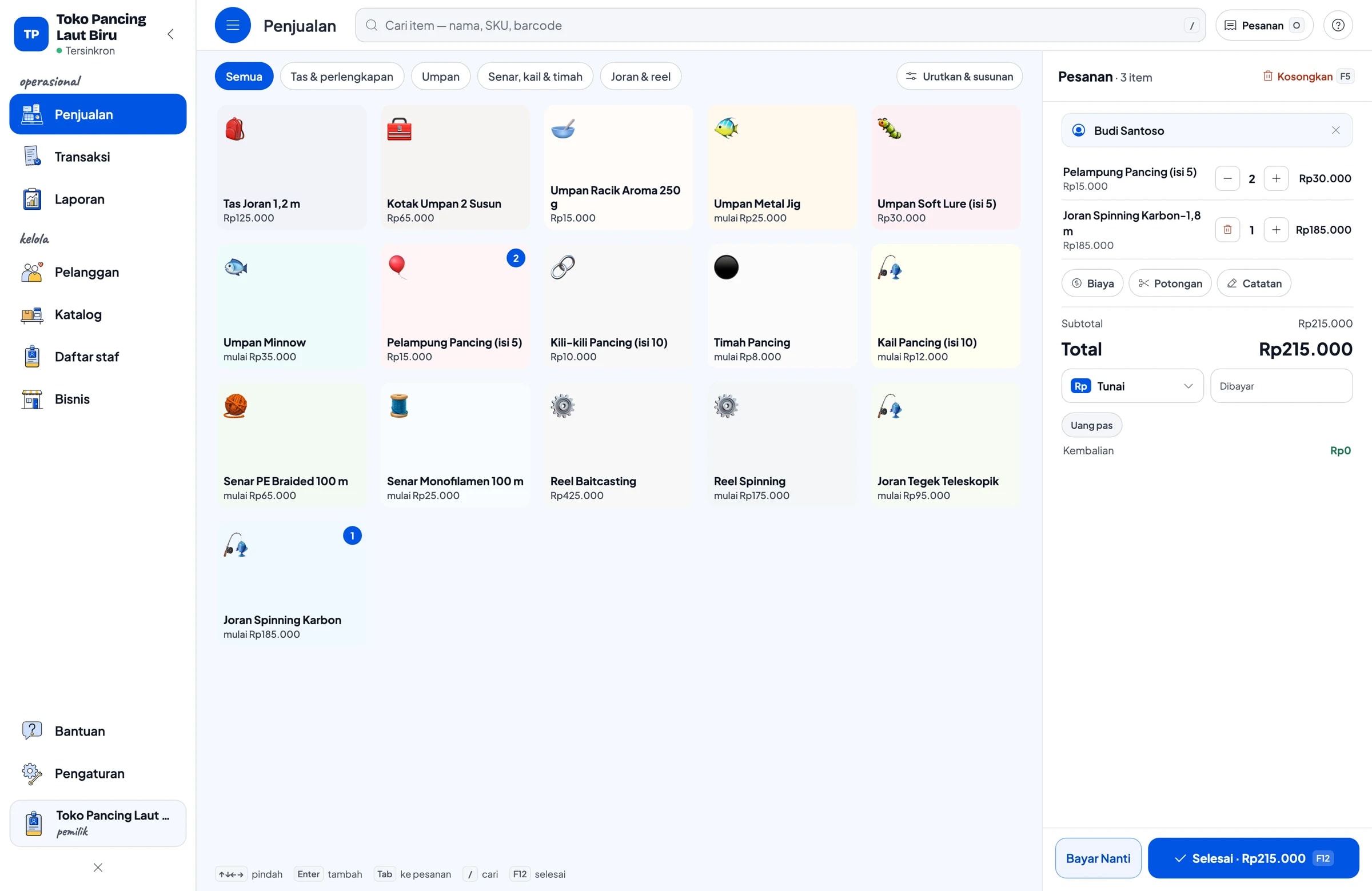Collapse the sidebar with the chevron arrow

tap(170, 34)
